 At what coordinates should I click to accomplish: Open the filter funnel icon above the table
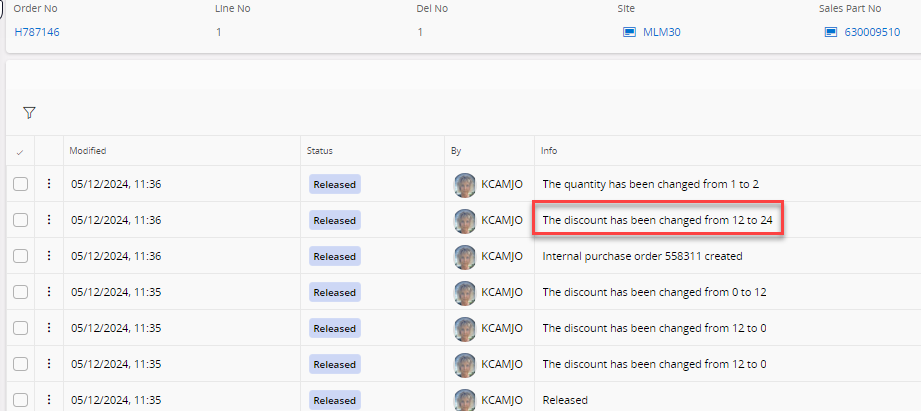(29, 113)
